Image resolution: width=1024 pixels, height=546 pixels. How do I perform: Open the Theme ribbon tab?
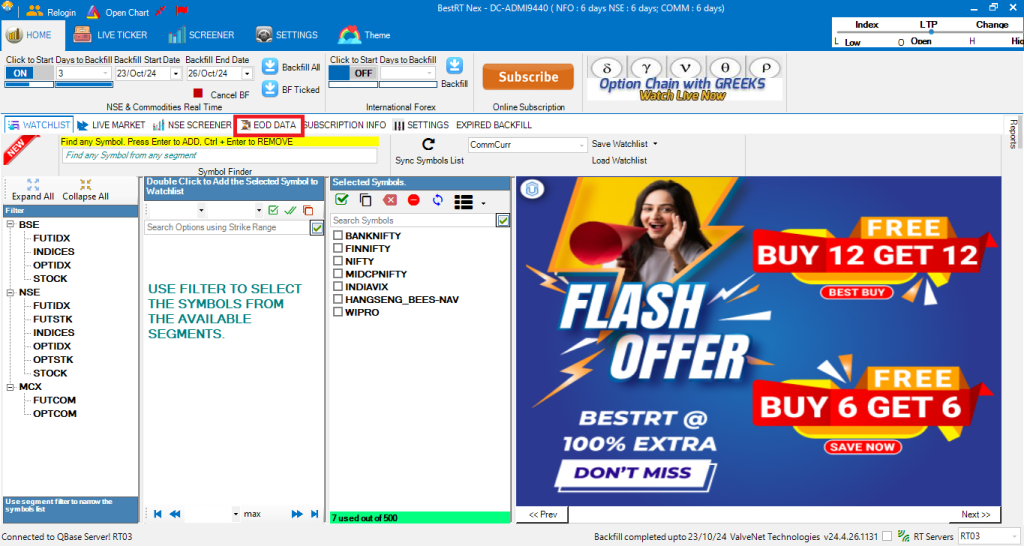click(364, 35)
